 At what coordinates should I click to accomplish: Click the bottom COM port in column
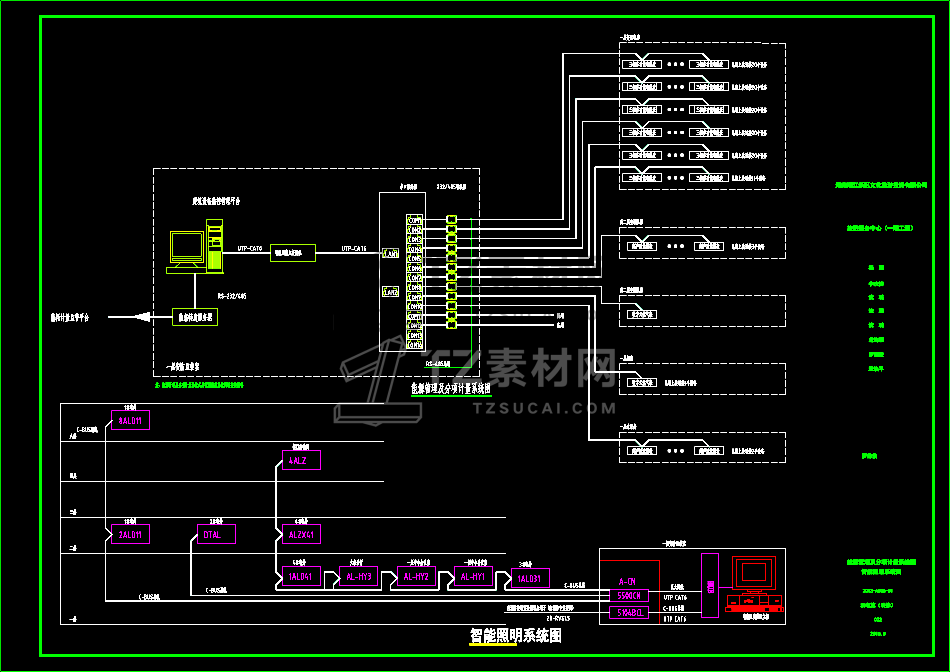point(414,345)
